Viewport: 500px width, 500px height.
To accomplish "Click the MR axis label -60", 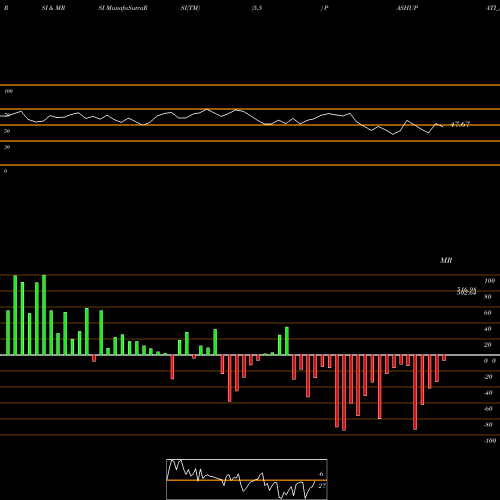I will tap(488, 409).
